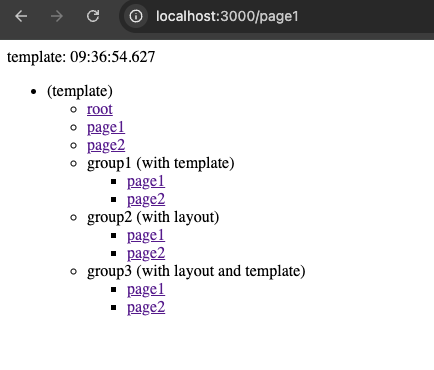Image resolution: width=434 pixels, height=370 pixels.
Task: Open the site information icon
Action: (x=136, y=16)
